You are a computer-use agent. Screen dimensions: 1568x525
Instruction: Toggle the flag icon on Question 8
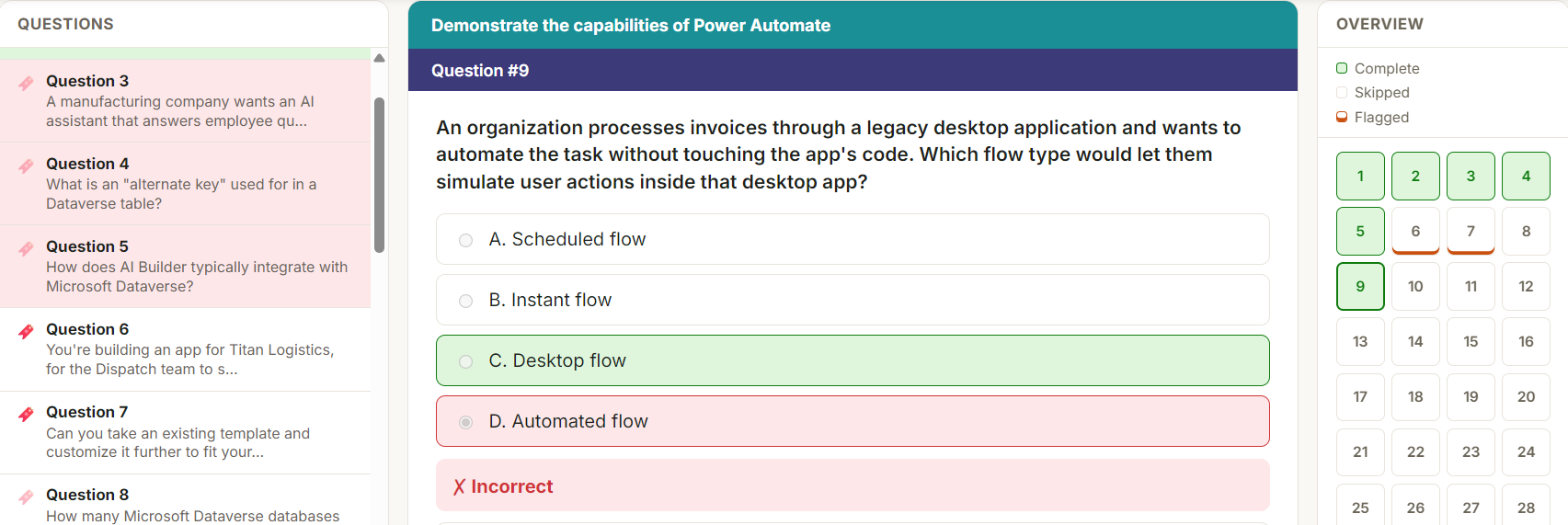tap(26, 496)
